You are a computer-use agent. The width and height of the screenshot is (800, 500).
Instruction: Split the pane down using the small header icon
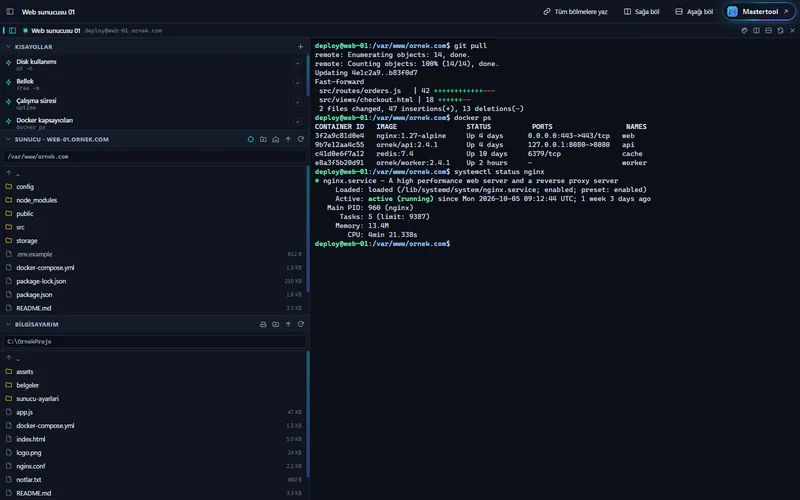(768, 31)
